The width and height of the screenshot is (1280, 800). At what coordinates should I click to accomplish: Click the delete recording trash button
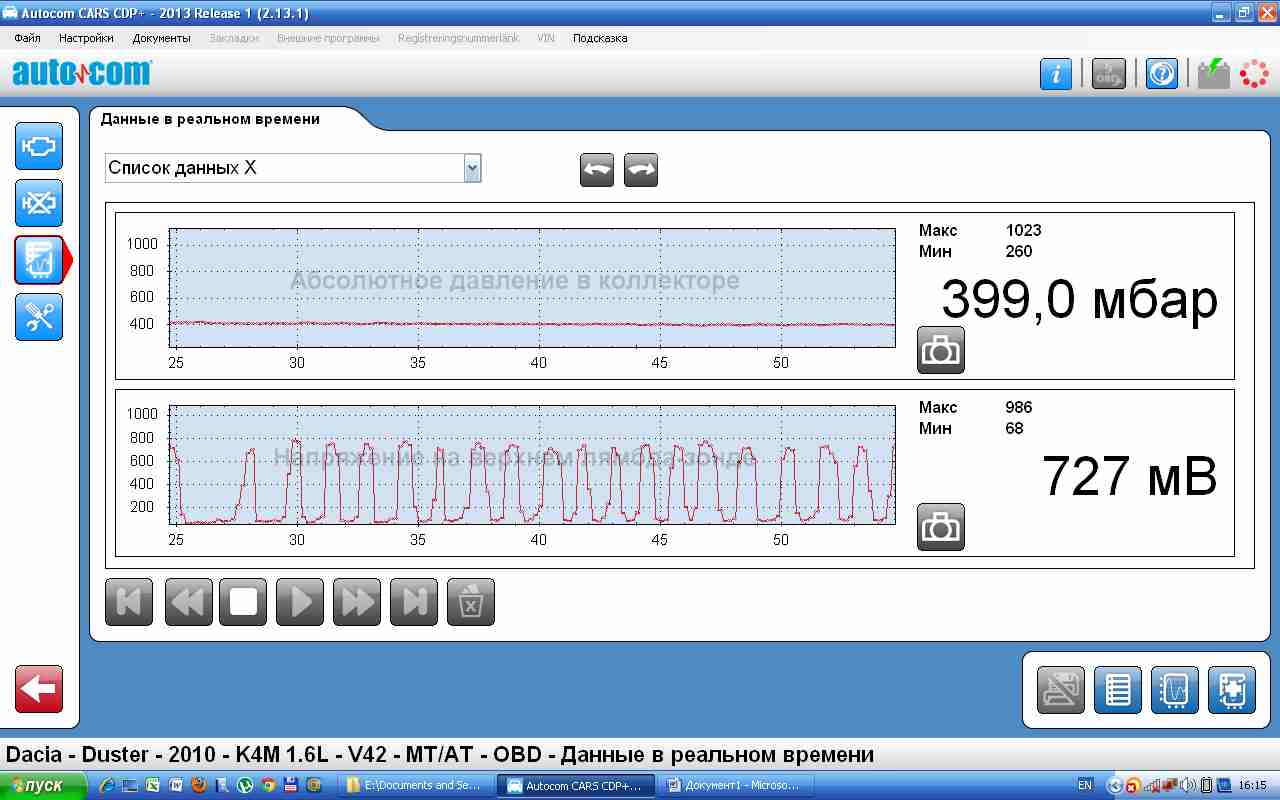(471, 602)
